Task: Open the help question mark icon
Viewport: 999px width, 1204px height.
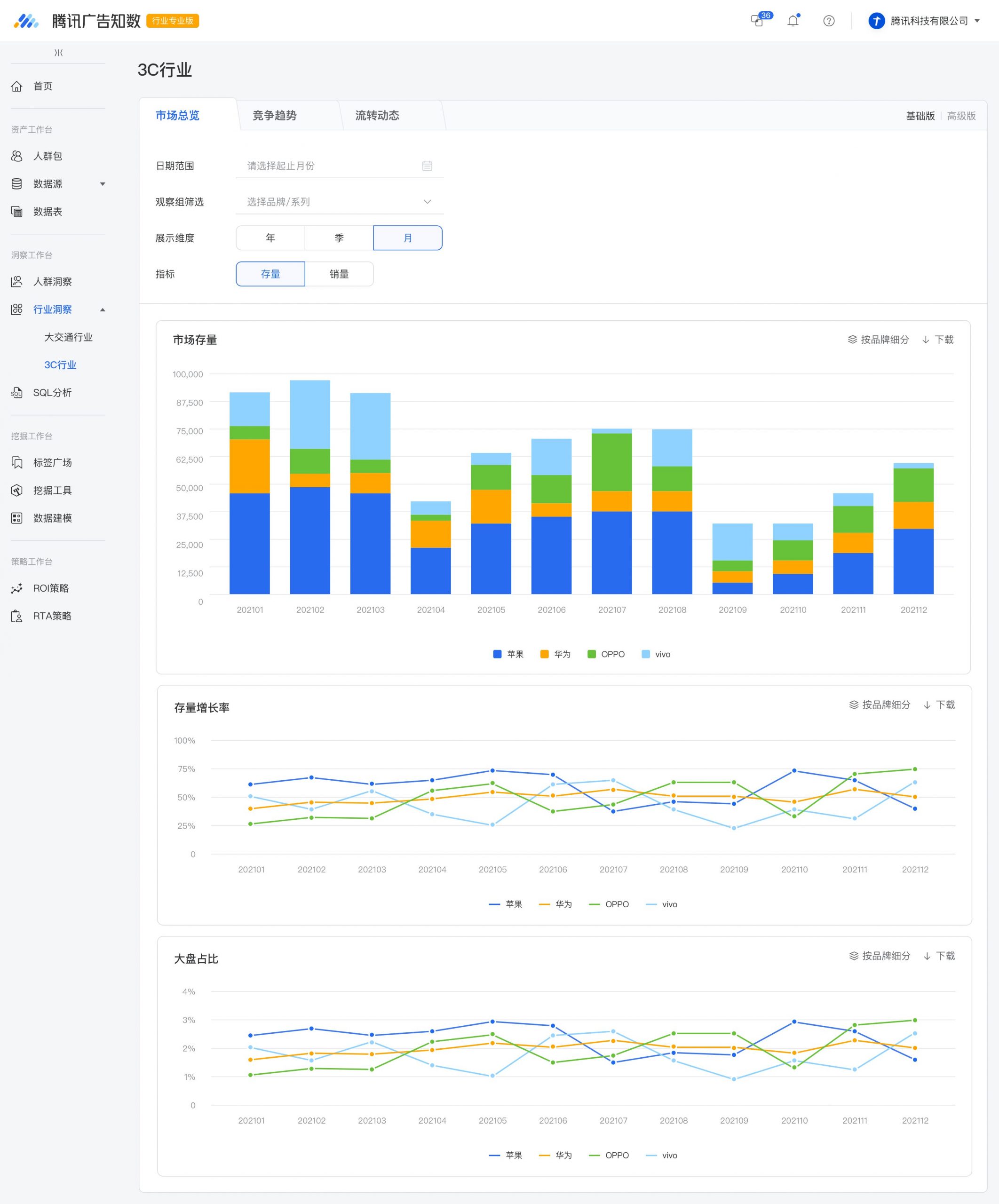Action: point(829,21)
